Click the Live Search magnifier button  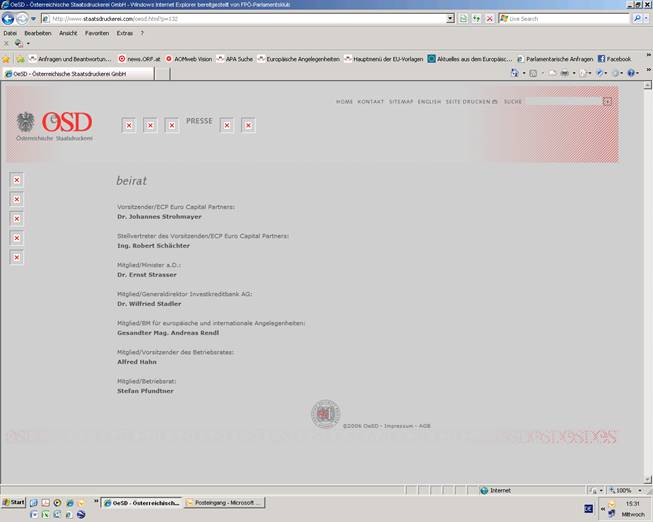click(x=637, y=18)
